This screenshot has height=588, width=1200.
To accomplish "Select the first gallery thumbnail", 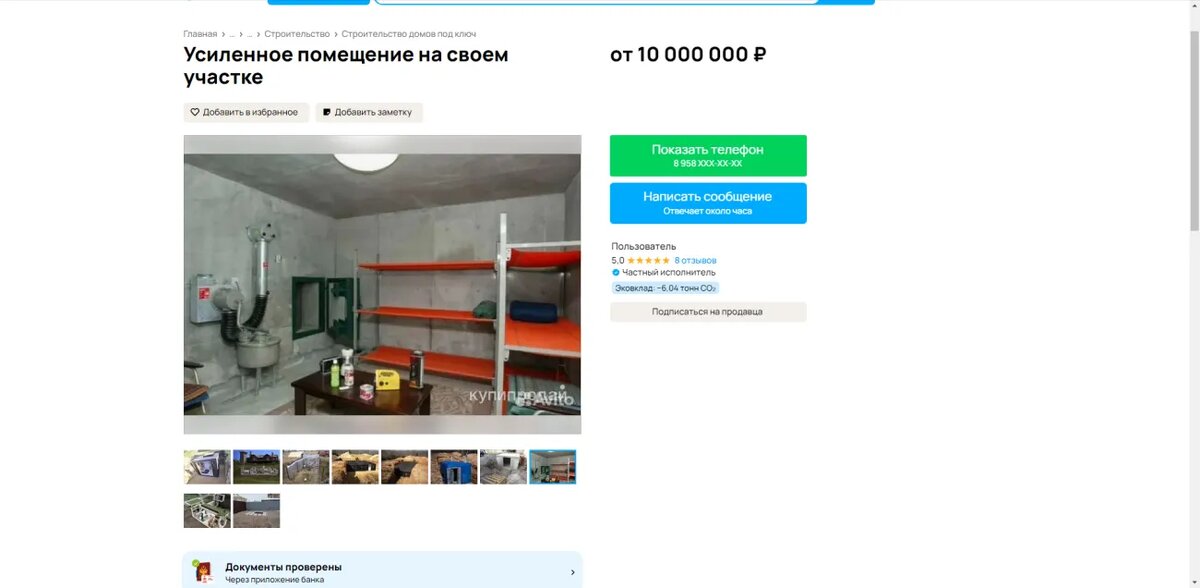I will [207, 467].
